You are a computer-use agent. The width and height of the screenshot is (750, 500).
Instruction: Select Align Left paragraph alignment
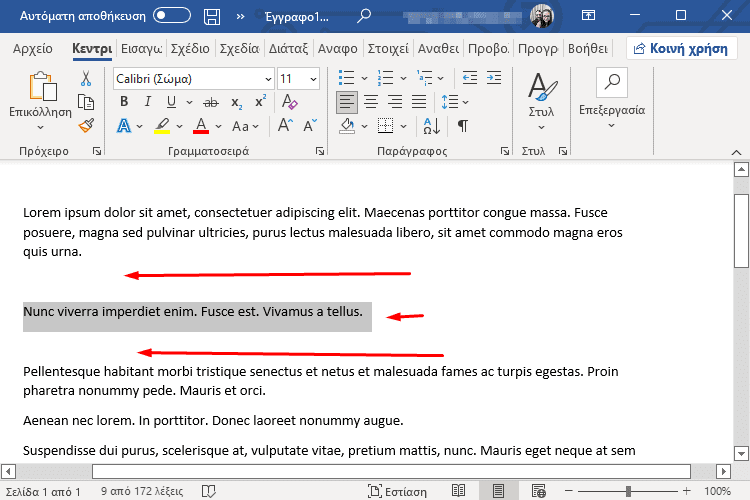click(x=346, y=102)
